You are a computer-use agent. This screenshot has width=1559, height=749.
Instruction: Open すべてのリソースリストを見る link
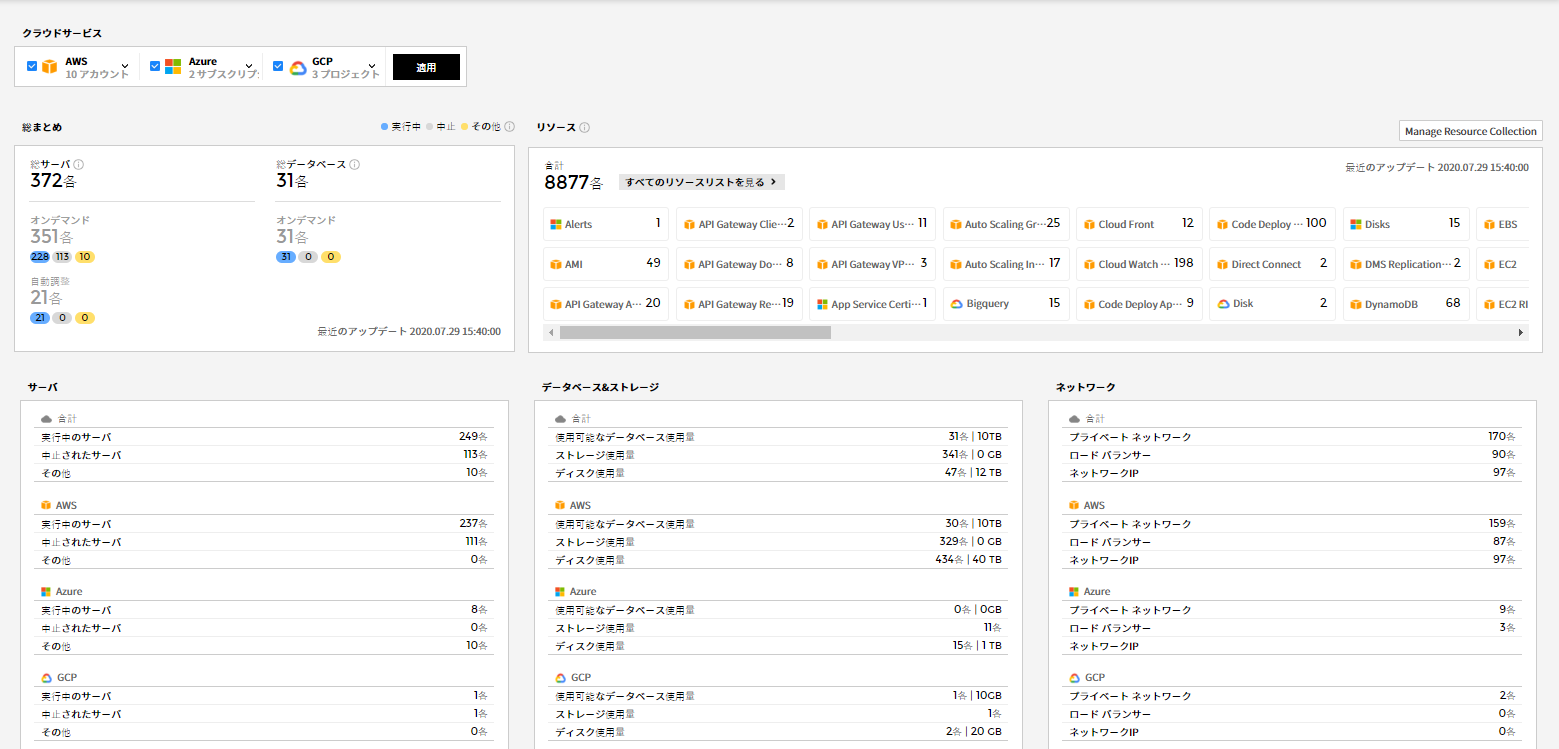point(701,182)
